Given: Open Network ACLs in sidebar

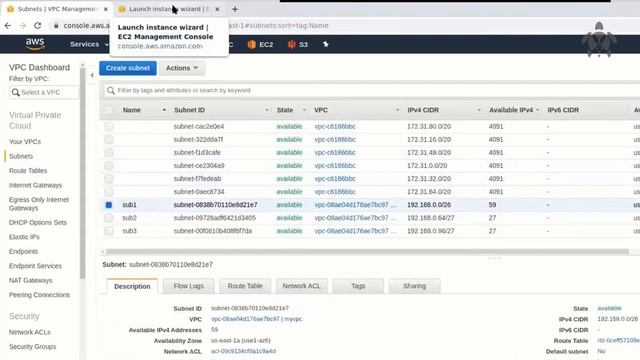Looking at the screenshot, I should tap(30, 332).
